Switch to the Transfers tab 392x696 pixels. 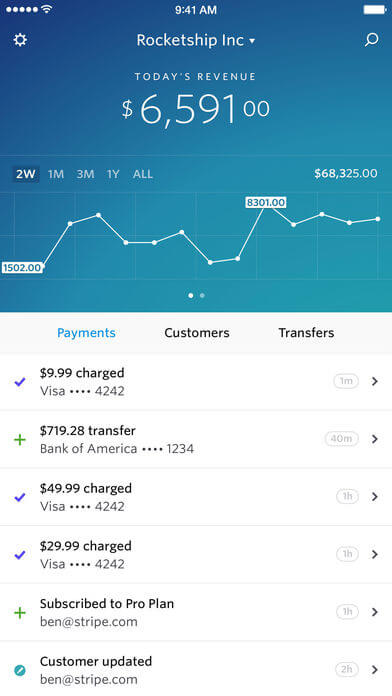pyautogui.click(x=306, y=333)
